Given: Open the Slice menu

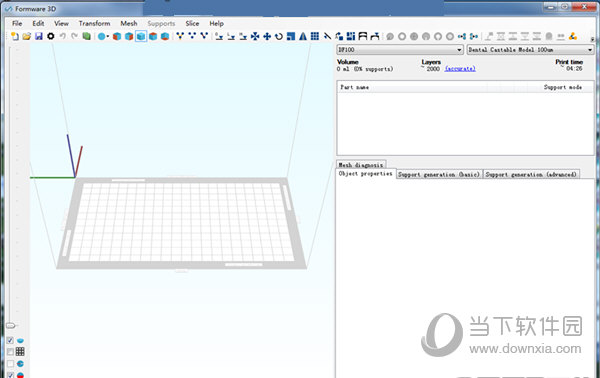Looking at the screenshot, I should (192, 23).
